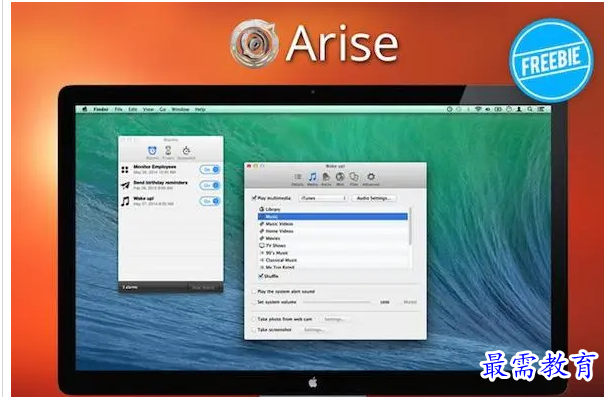
Task: Click the volume icon in menu bar
Action: coord(488,109)
